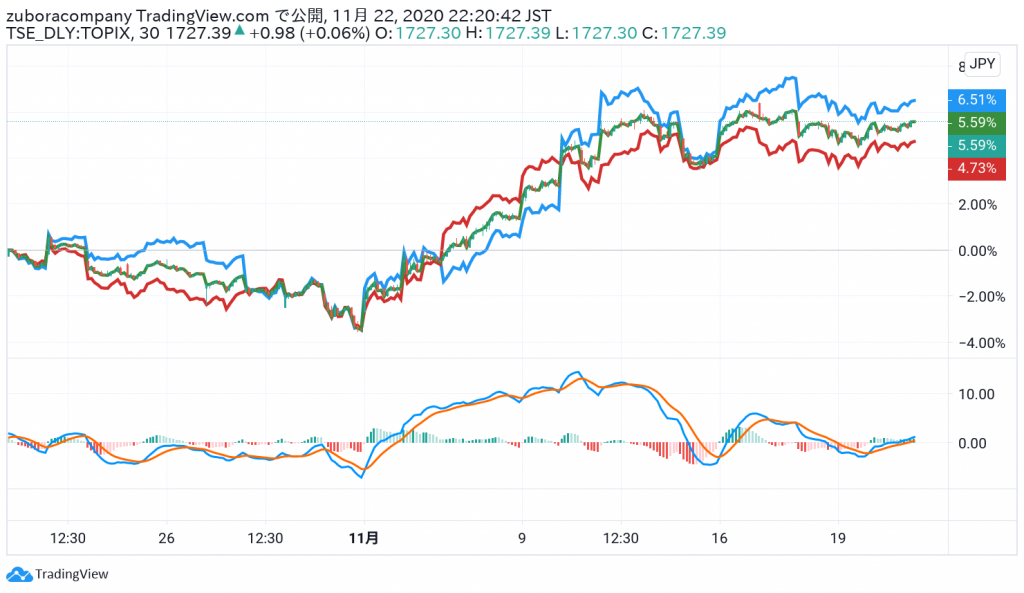Open the JPY currency selector
Image resolution: width=1024 pixels, height=593 pixels.
coord(982,64)
